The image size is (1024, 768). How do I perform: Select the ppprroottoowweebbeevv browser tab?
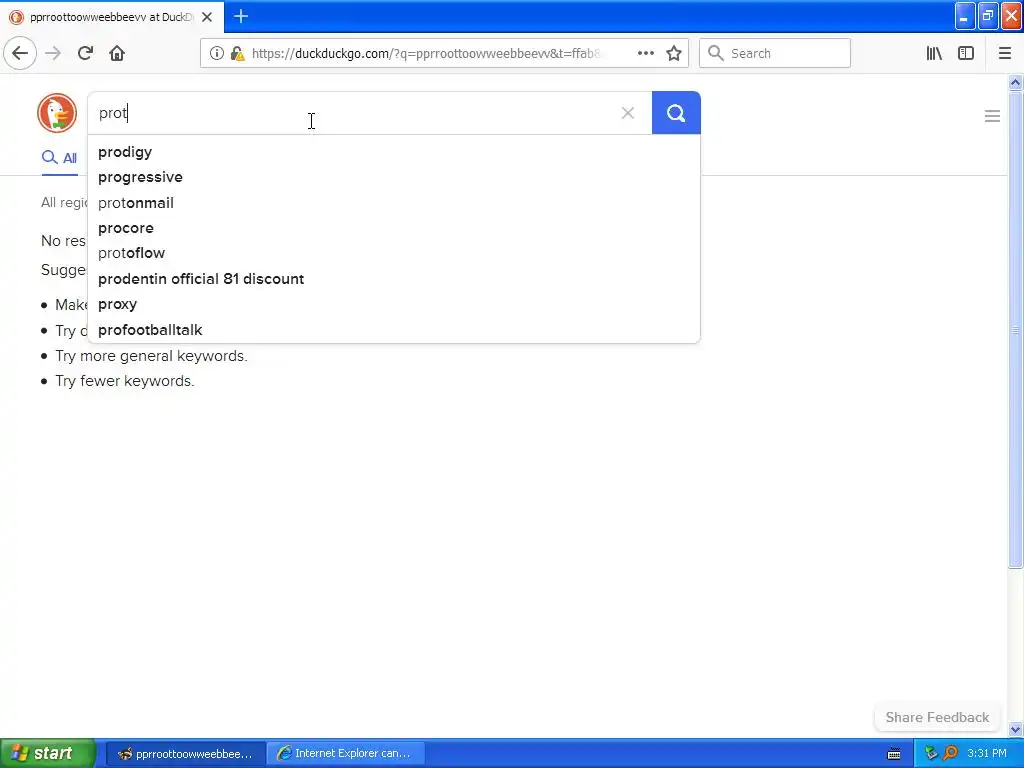point(111,17)
